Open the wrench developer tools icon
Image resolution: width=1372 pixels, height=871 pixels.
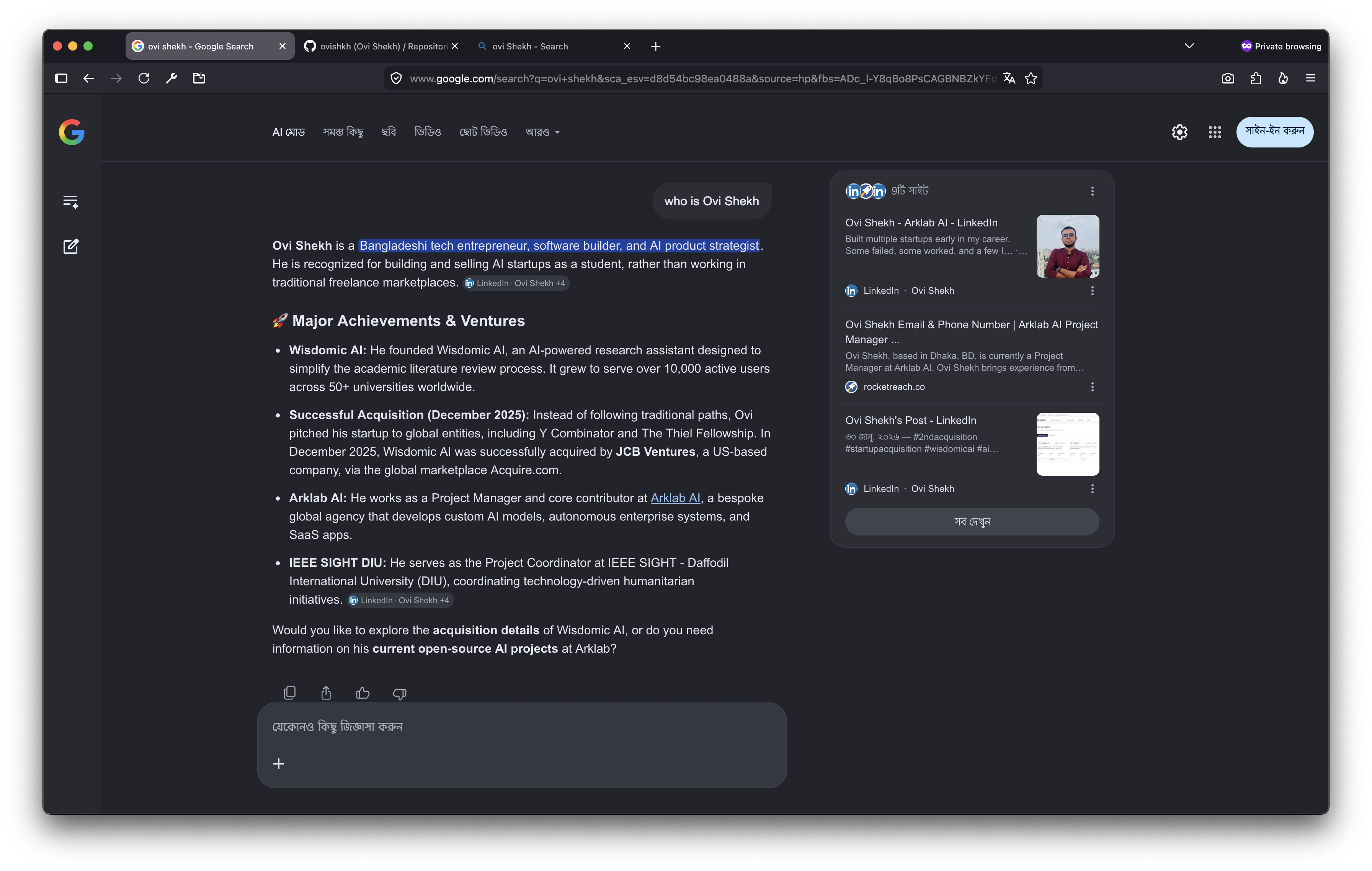[x=171, y=78]
